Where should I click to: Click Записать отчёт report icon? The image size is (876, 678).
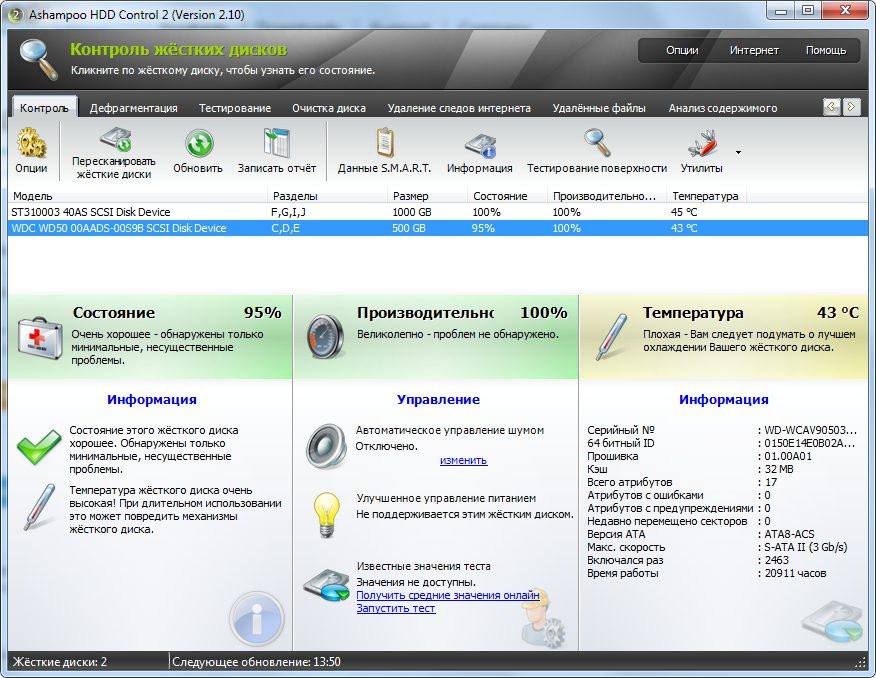point(277,143)
